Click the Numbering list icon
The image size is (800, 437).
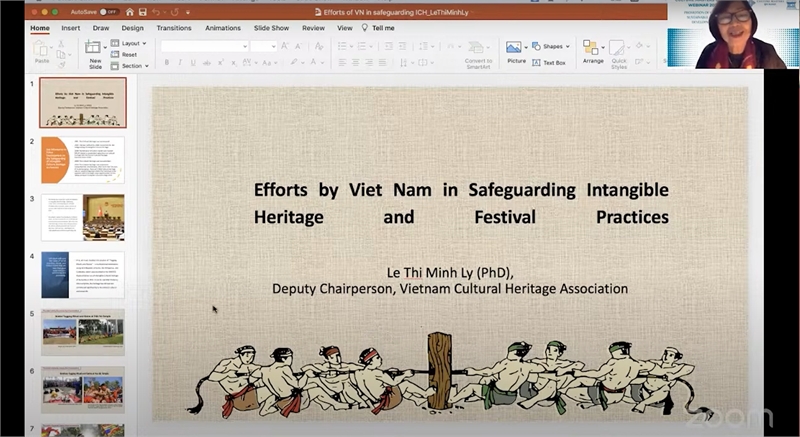362,46
